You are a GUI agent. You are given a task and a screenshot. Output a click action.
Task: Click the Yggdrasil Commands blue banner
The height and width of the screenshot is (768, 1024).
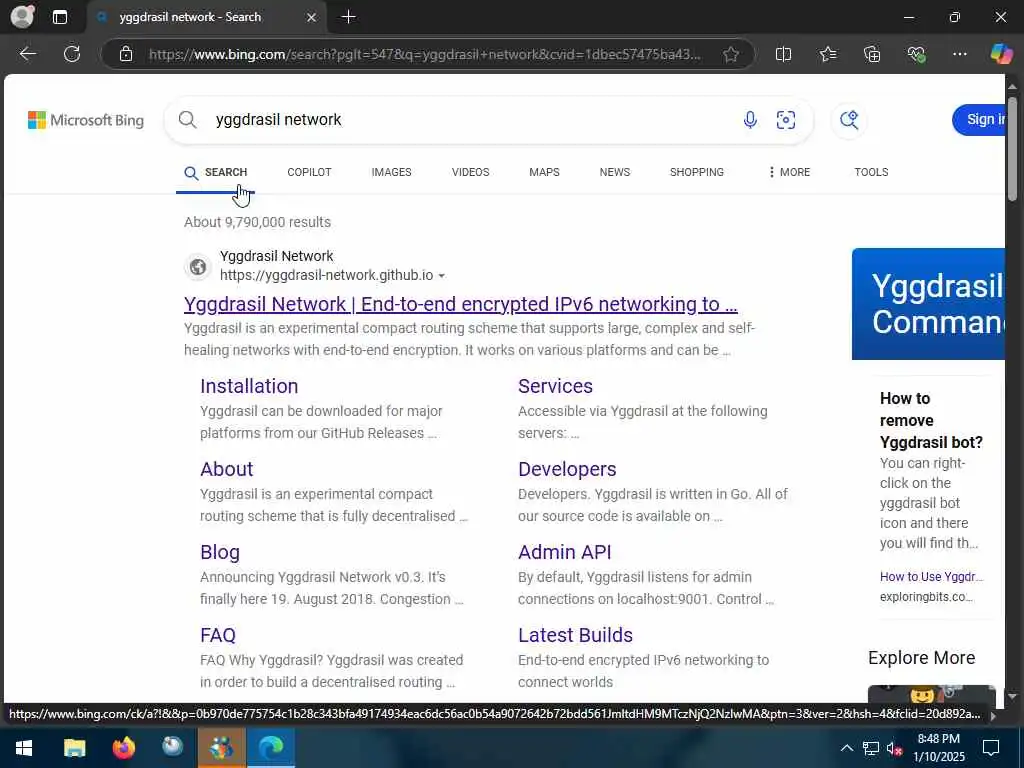pos(928,304)
